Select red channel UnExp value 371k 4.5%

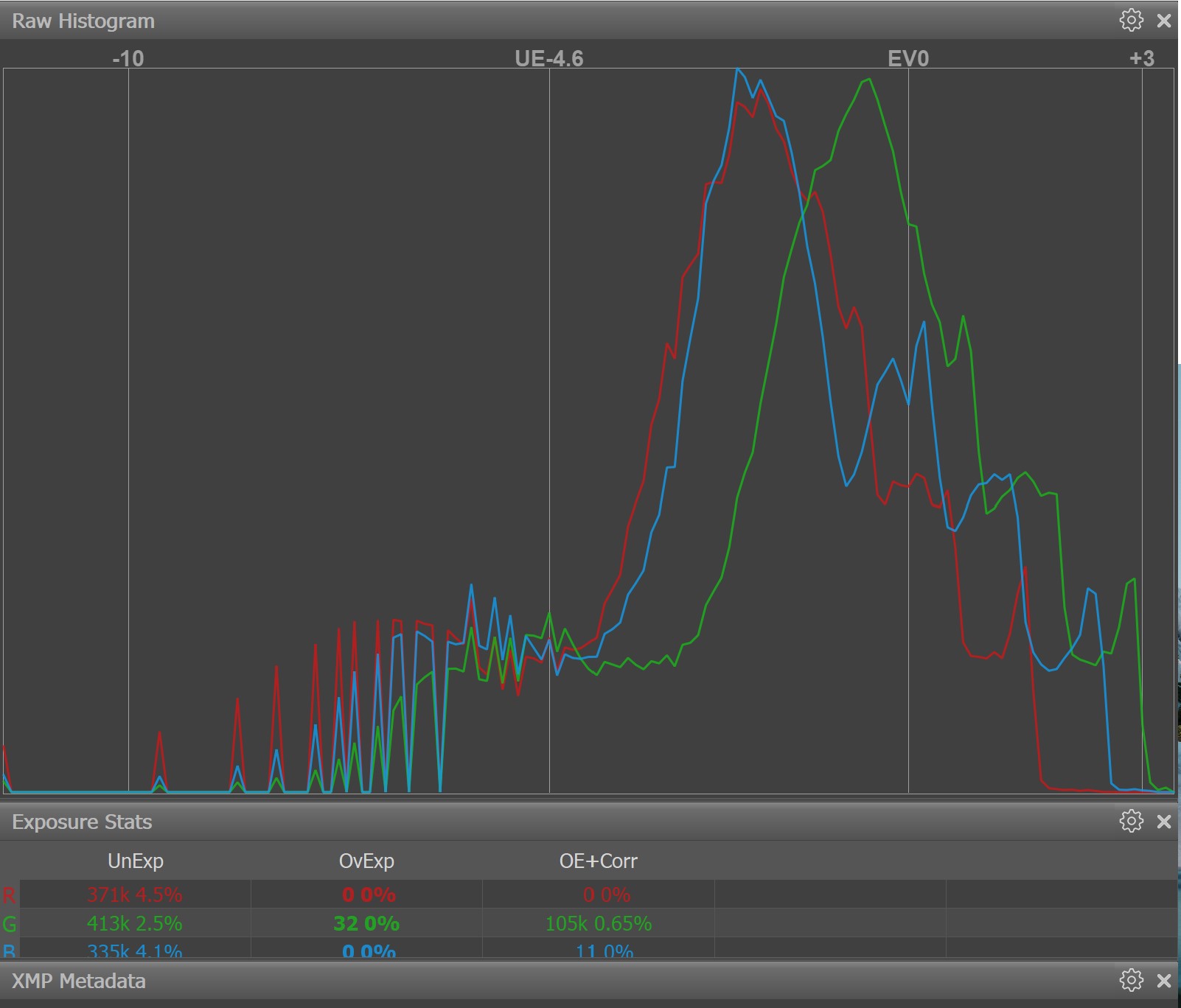click(x=134, y=895)
